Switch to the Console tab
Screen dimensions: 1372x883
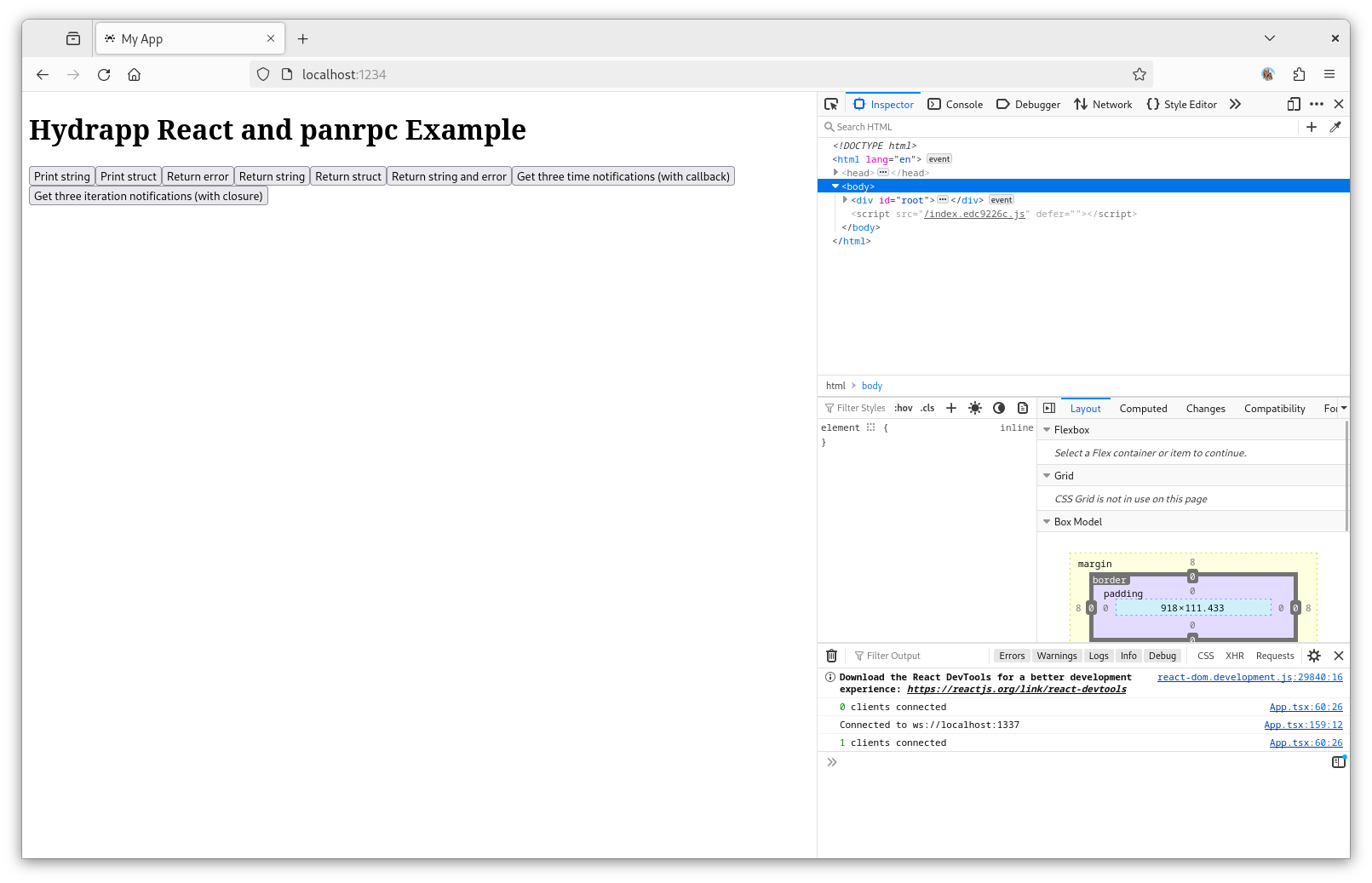(x=956, y=104)
